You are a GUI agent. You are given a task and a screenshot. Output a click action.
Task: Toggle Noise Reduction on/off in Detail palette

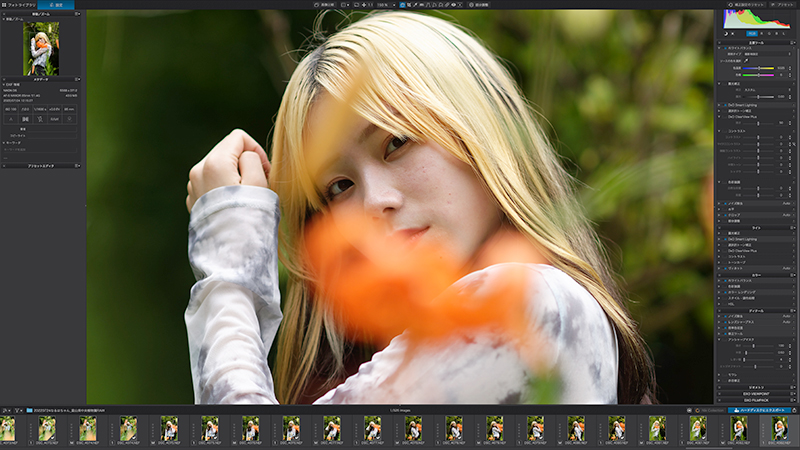[726, 316]
